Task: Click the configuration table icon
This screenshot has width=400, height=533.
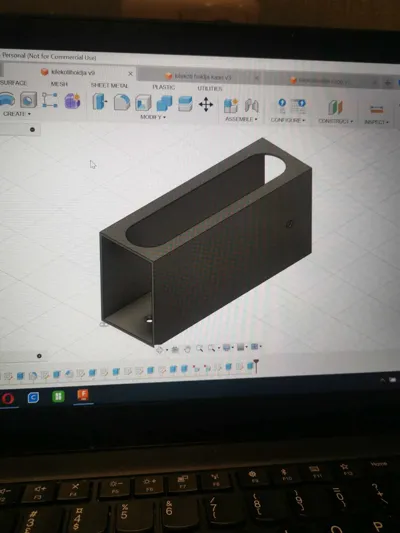Action: click(298, 107)
